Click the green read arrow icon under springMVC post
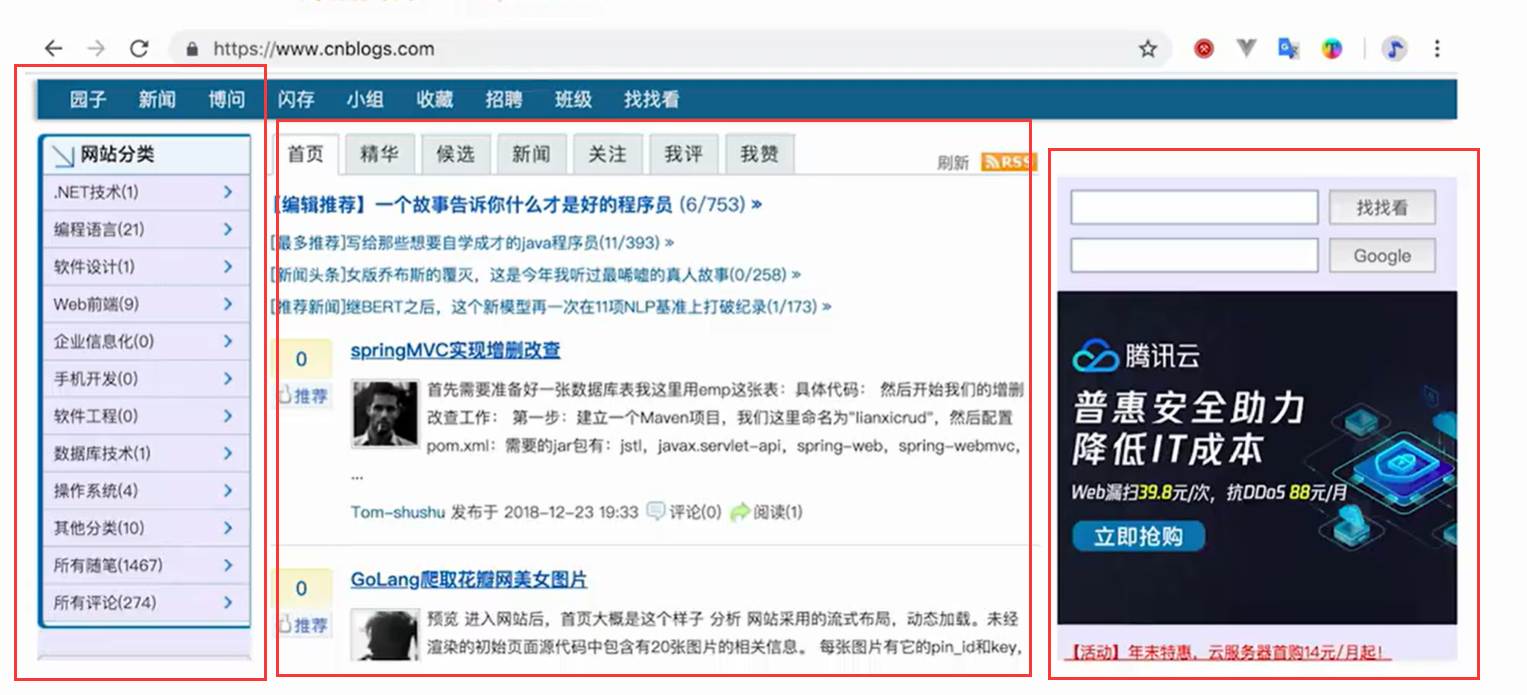Viewport: 1527px width, 695px height. point(739,512)
